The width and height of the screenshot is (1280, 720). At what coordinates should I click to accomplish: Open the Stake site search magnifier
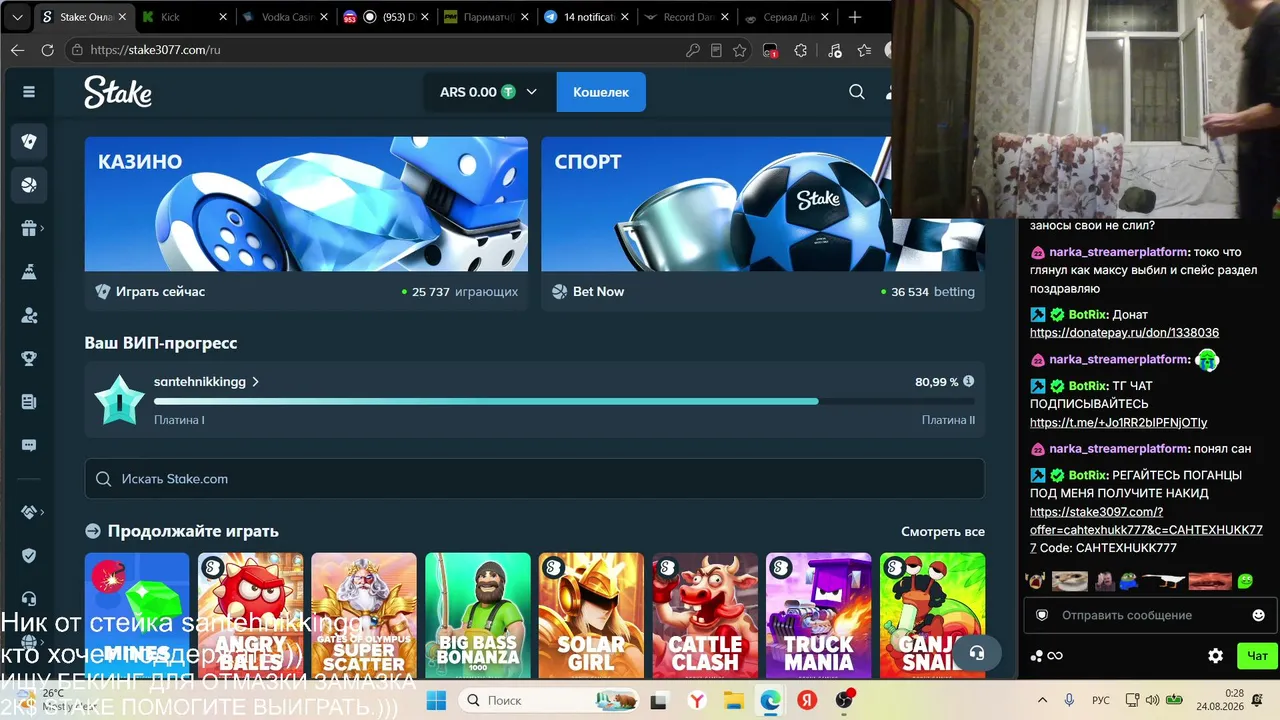(x=857, y=92)
